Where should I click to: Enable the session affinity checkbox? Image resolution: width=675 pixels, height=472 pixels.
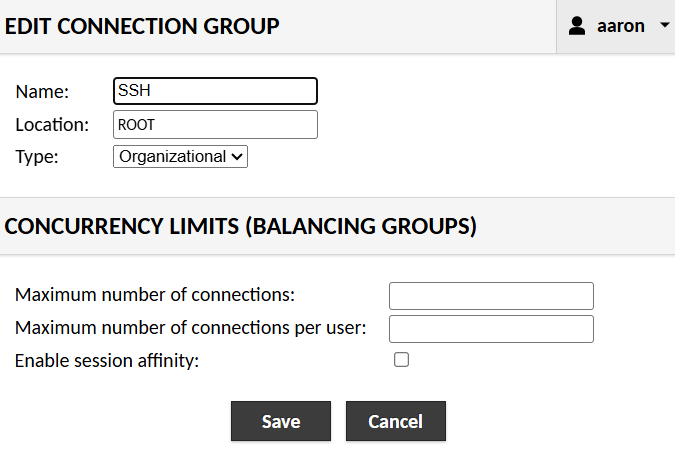tap(402, 360)
